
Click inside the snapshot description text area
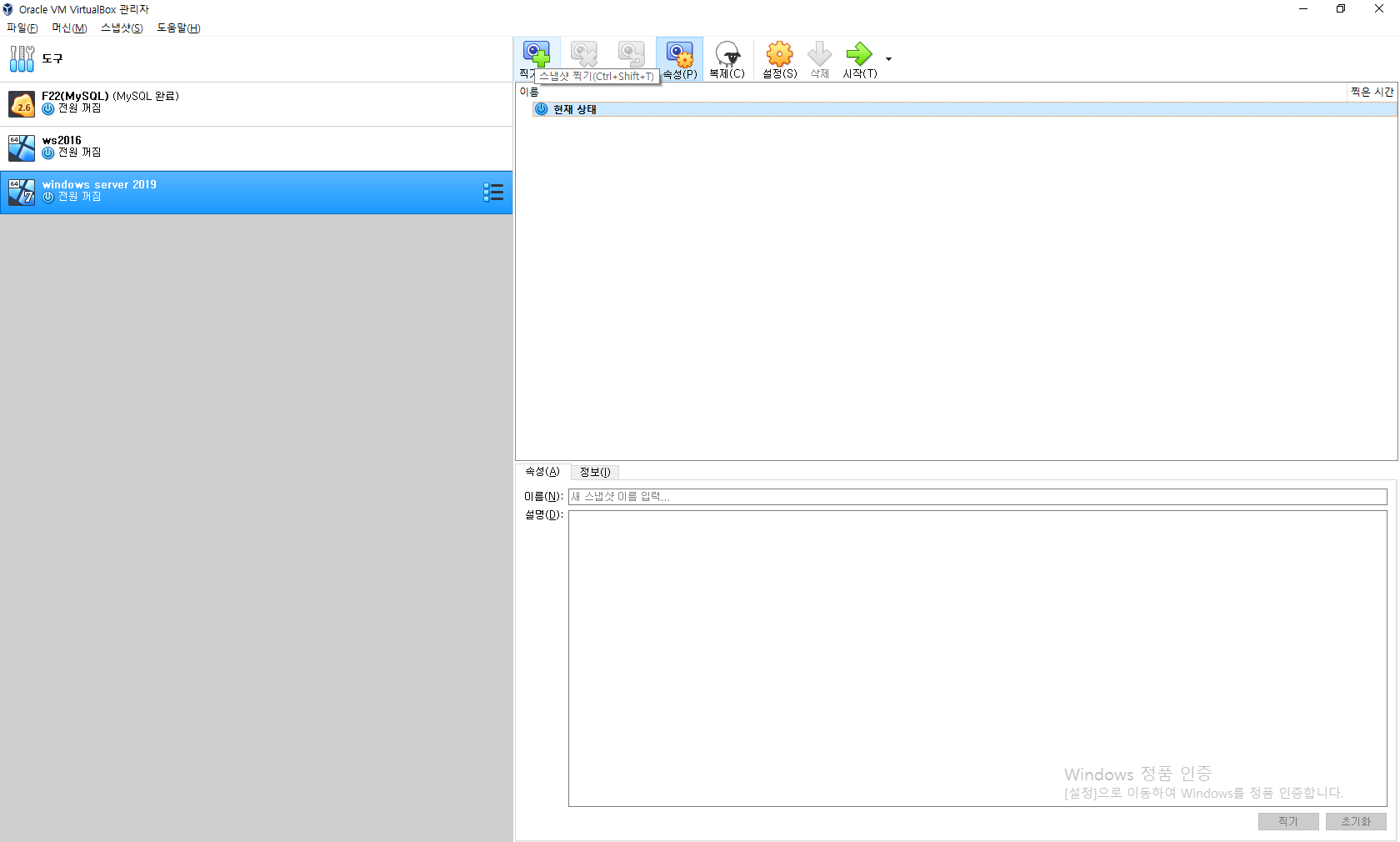coord(977,659)
